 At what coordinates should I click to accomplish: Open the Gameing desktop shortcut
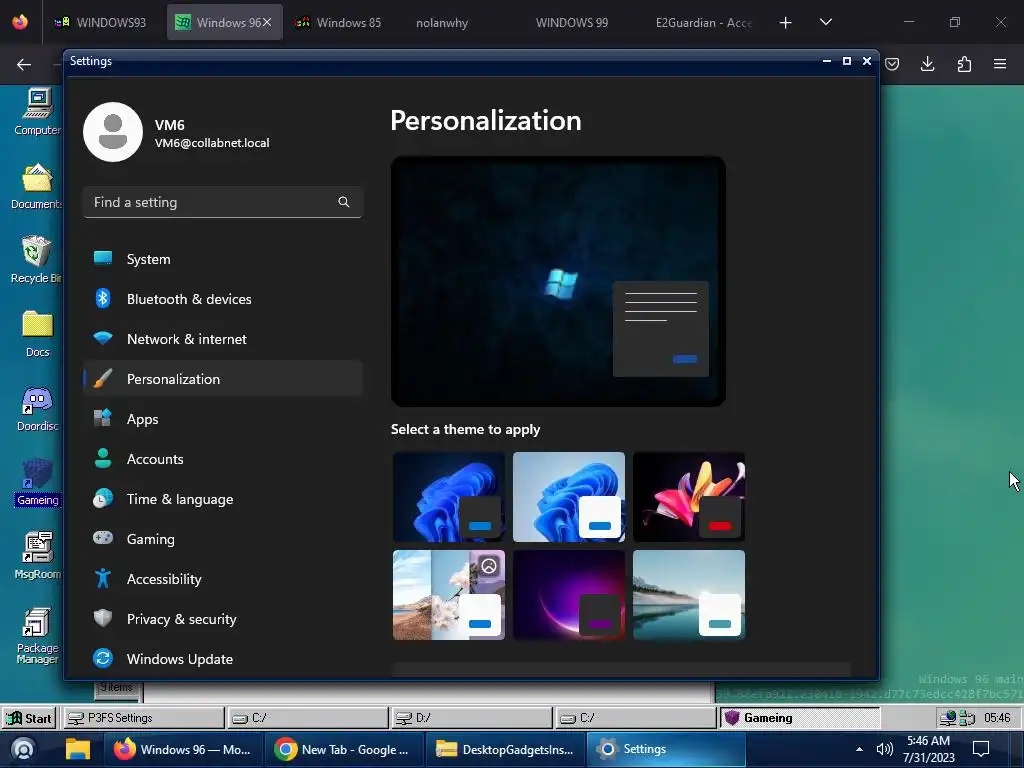pyautogui.click(x=37, y=483)
